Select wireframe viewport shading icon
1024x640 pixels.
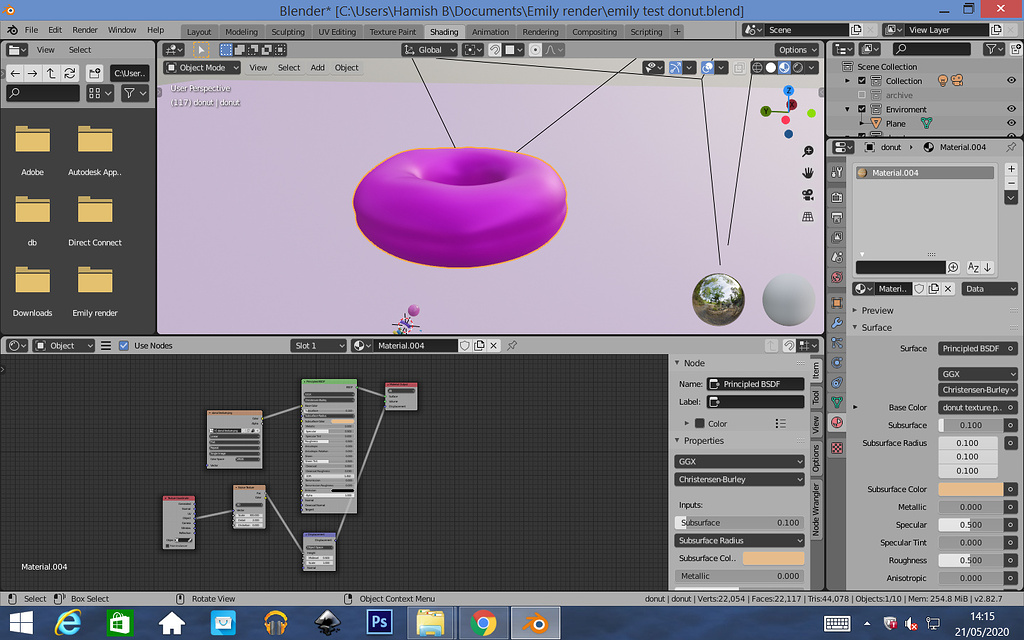[757, 67]
